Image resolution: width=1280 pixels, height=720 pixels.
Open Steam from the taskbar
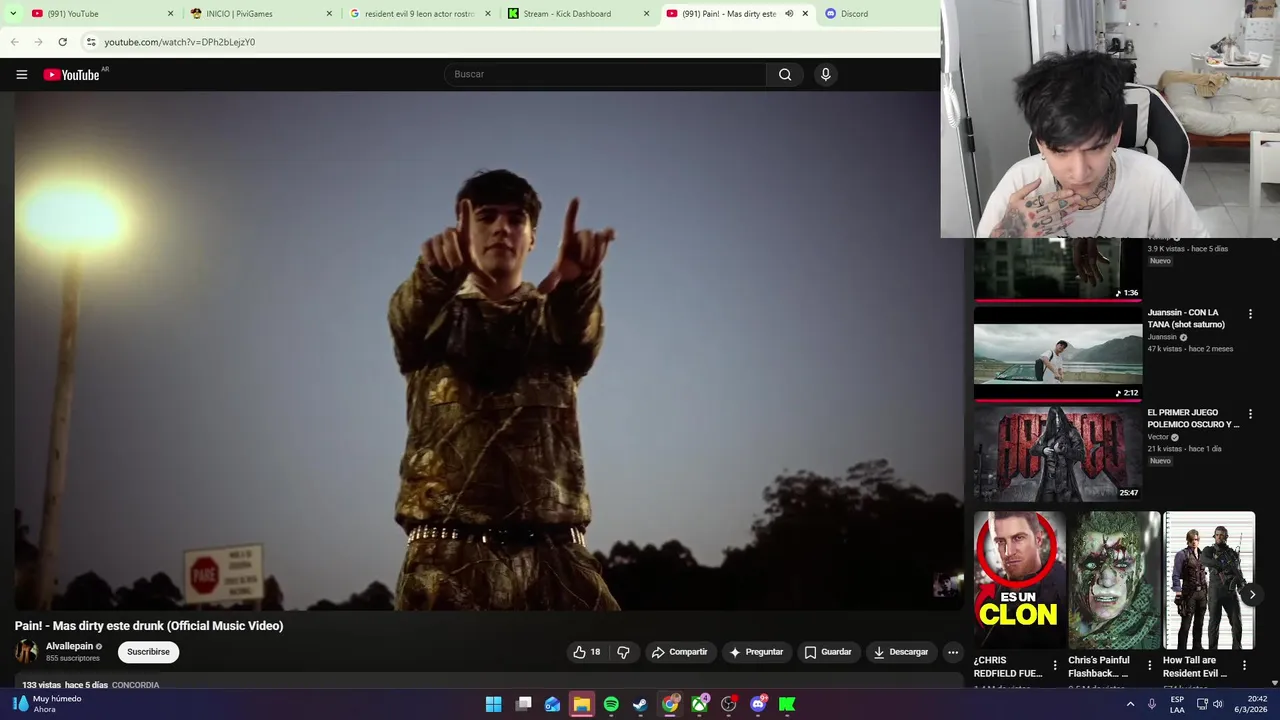(640, 704)
